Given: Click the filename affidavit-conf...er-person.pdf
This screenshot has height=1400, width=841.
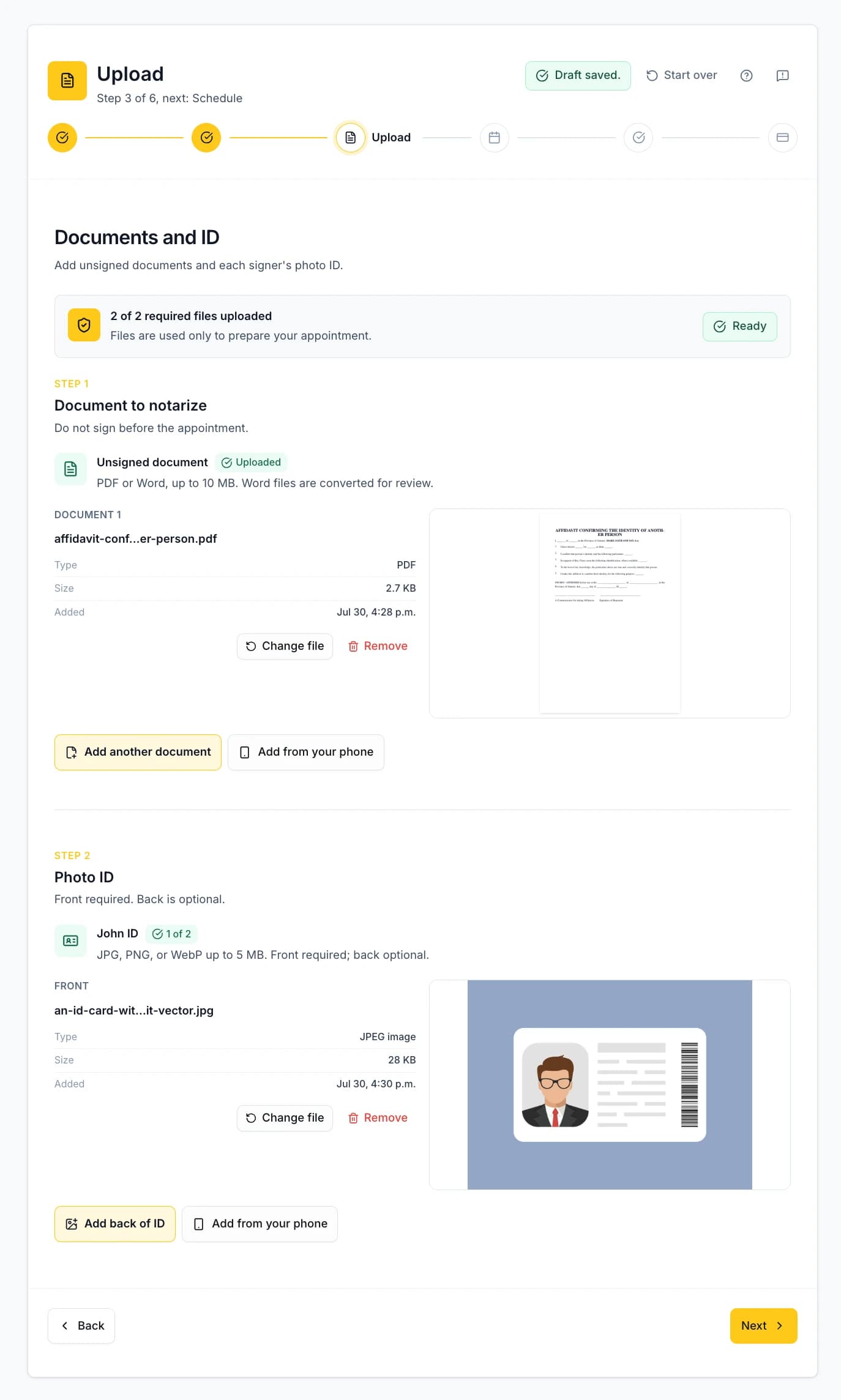Looking at the screenshot, I should (136, 538).
